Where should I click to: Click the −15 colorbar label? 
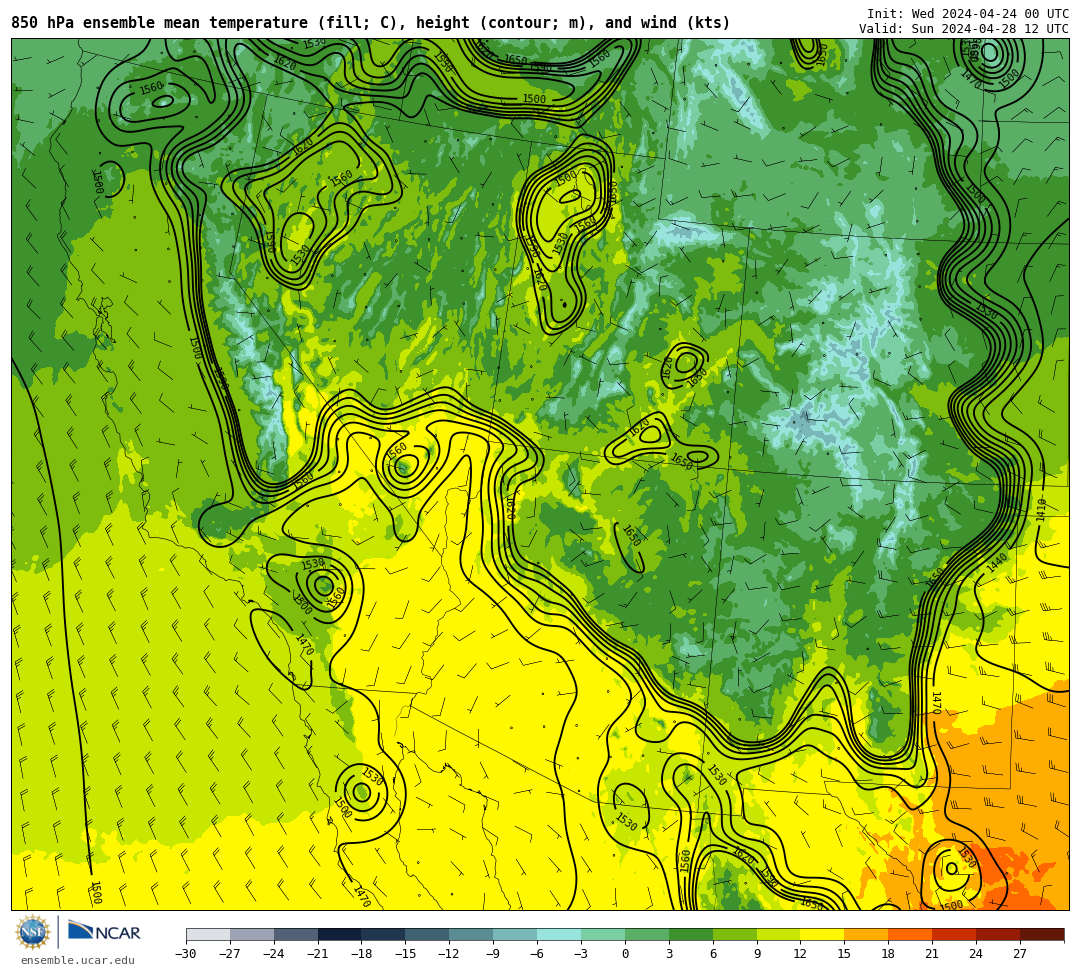(x=405, y=954)
